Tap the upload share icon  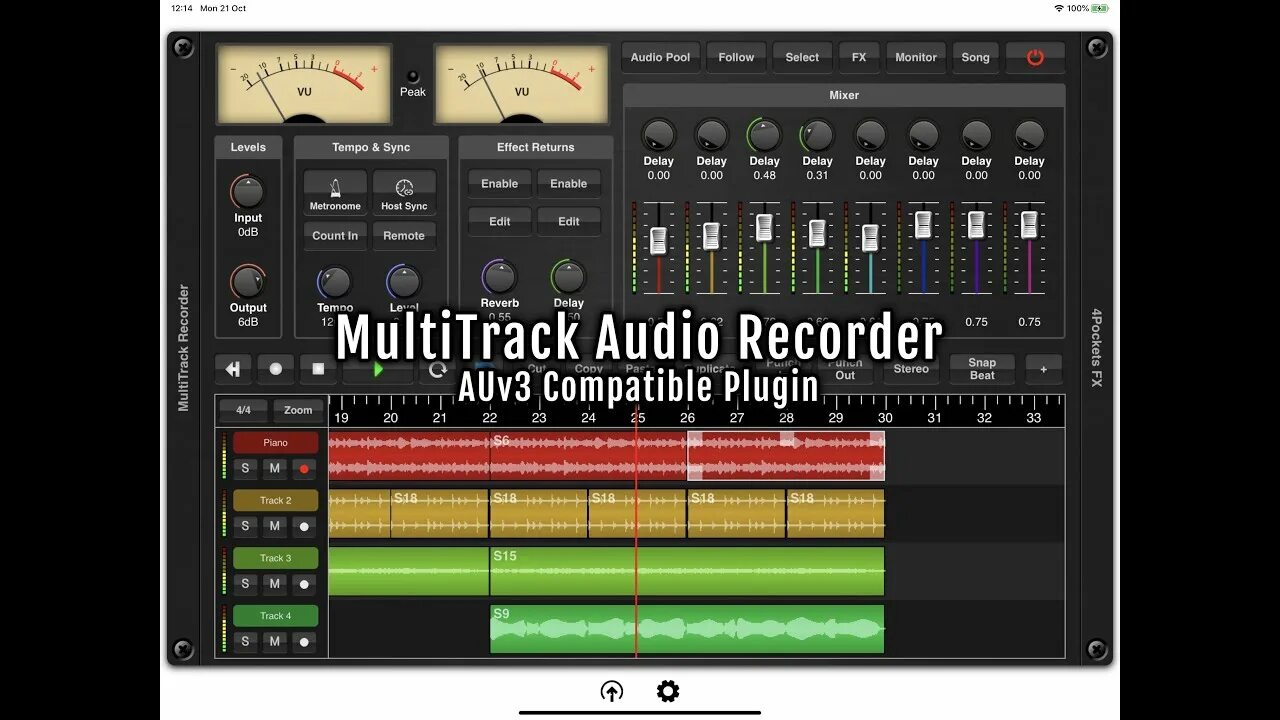612,691
